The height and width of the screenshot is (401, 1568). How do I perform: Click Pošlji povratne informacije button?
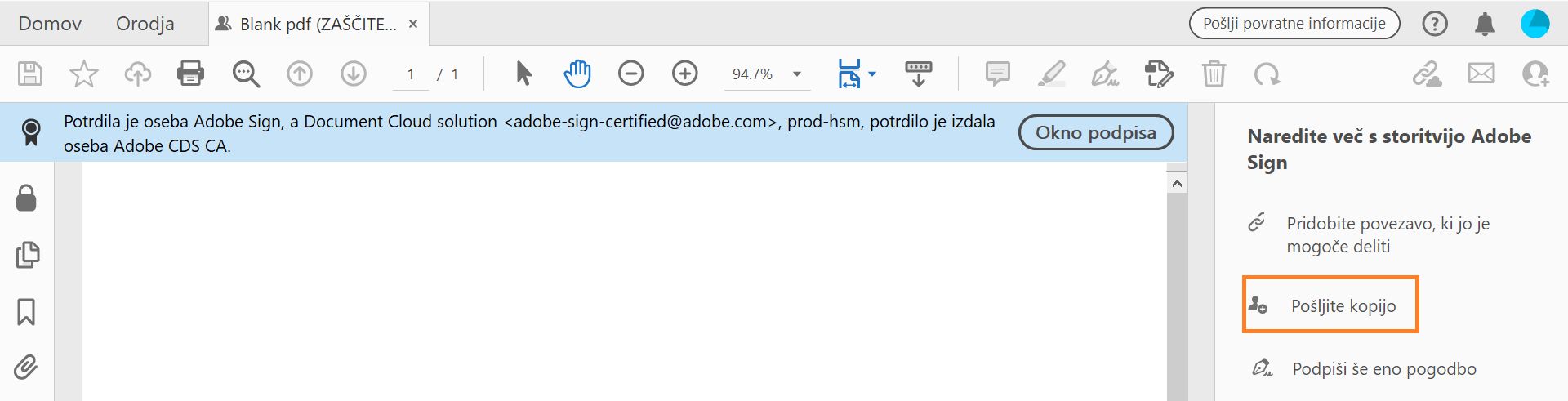tap(1294, 24)
